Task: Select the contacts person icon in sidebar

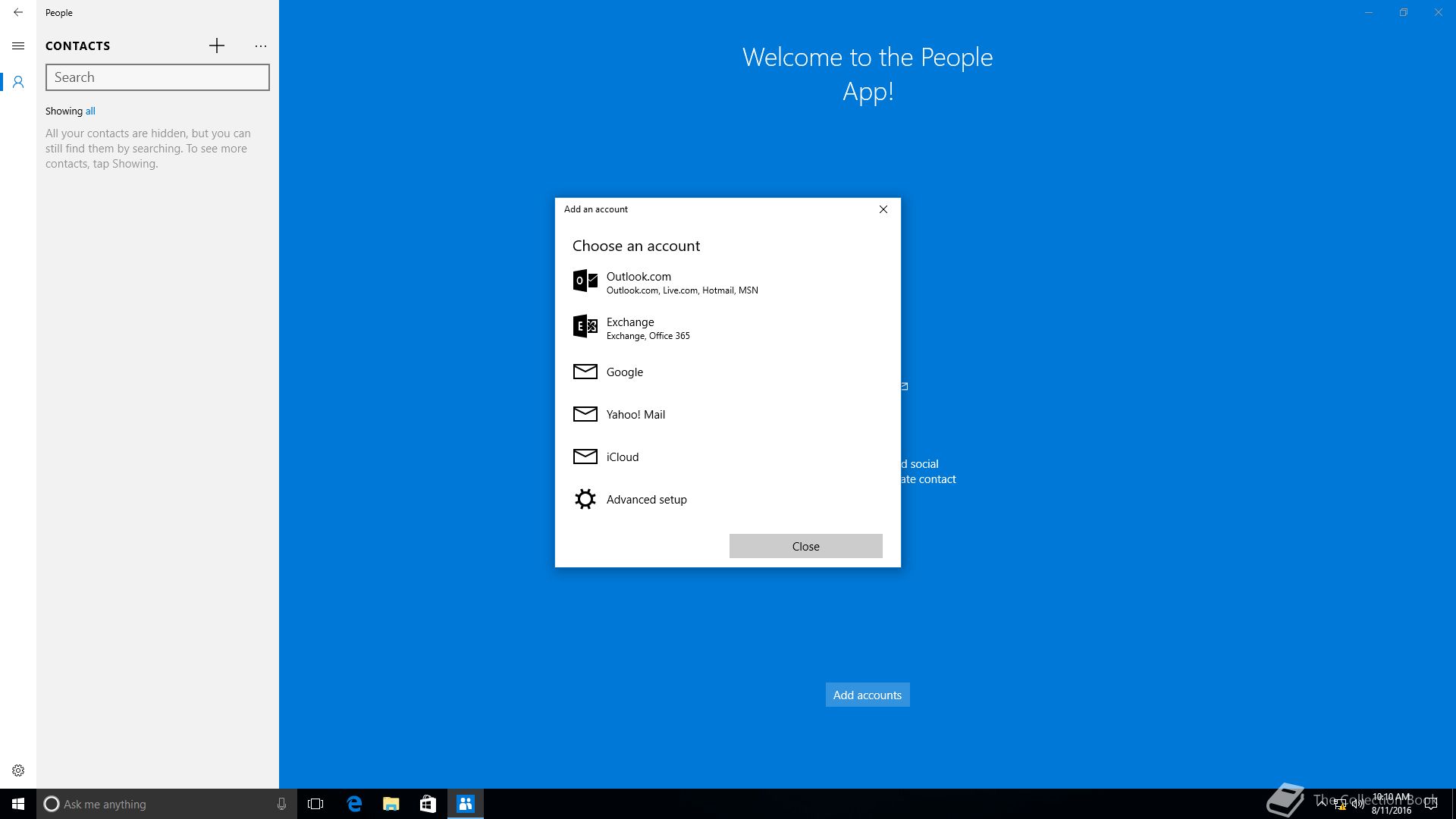Action: (18, 82)
